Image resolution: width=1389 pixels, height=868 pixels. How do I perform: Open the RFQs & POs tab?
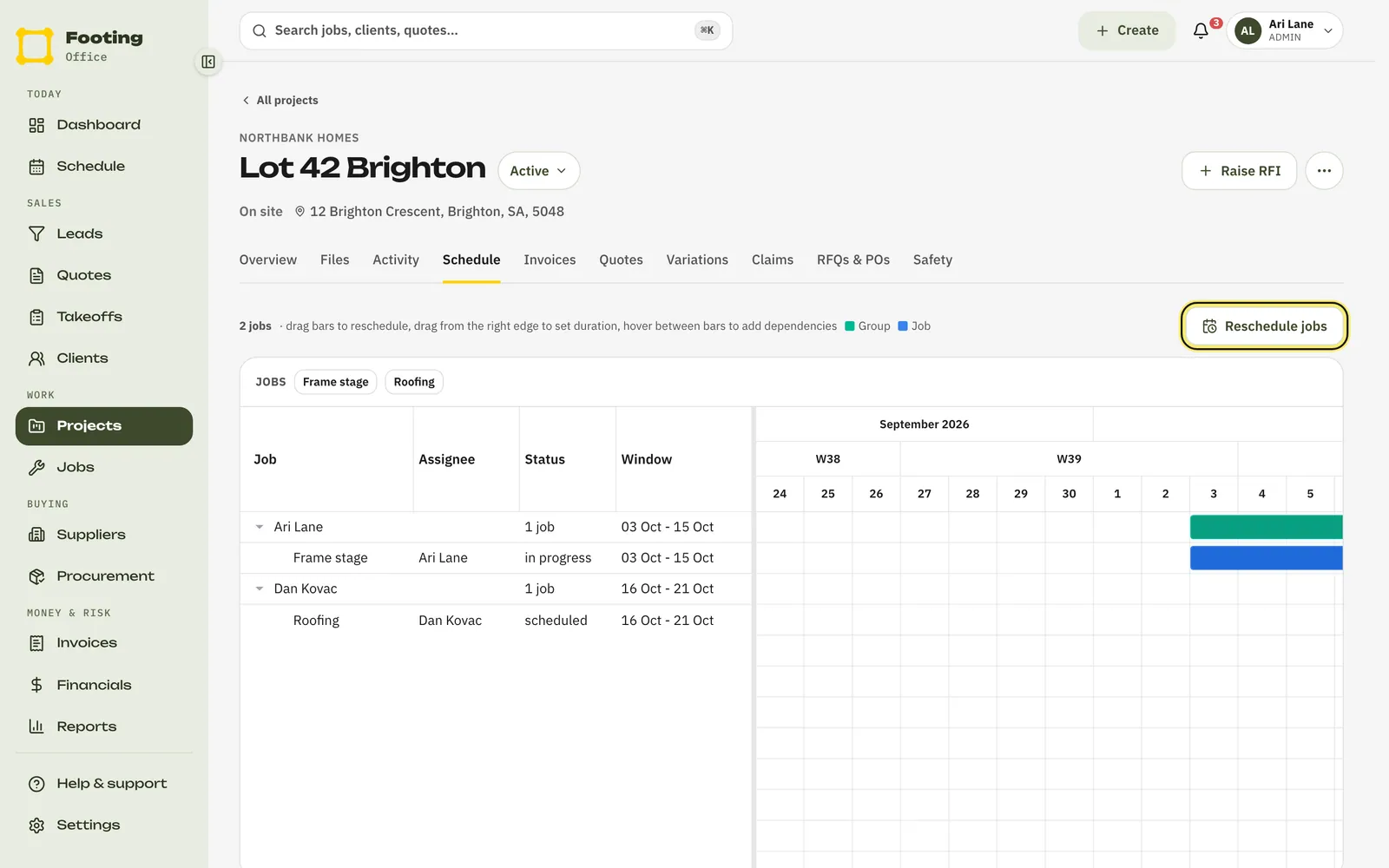pyautogui.click(x=853, y=260)
